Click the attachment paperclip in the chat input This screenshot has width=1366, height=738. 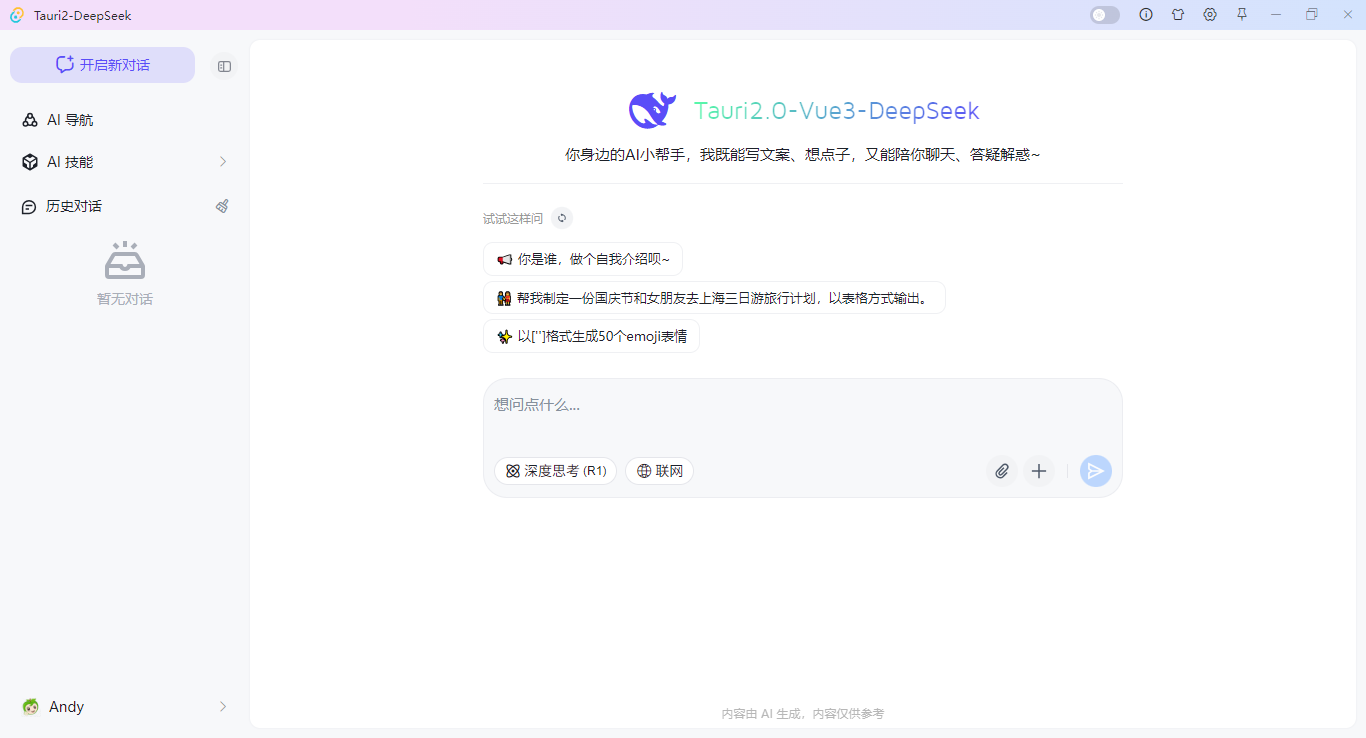(1001, 470)
